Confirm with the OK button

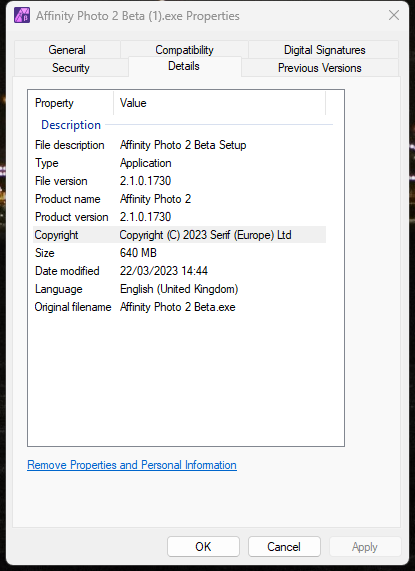coord(203,547)
